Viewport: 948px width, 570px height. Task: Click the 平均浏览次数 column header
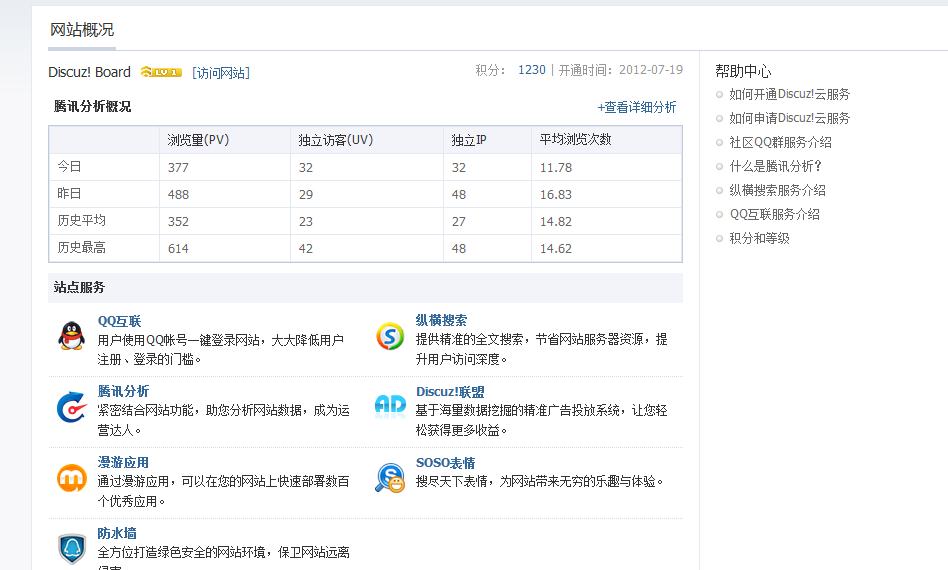[576, 140]
